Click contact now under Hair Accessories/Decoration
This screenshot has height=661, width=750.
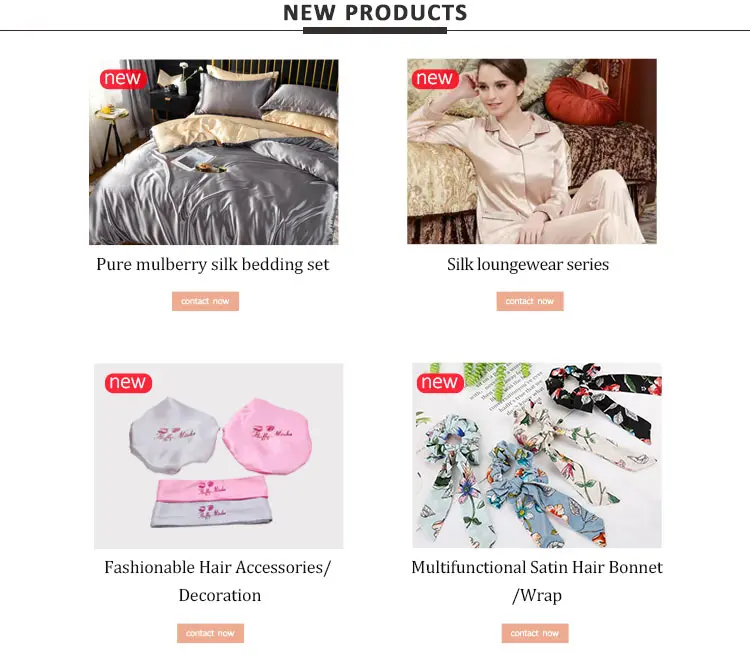(x=210, y=633)
